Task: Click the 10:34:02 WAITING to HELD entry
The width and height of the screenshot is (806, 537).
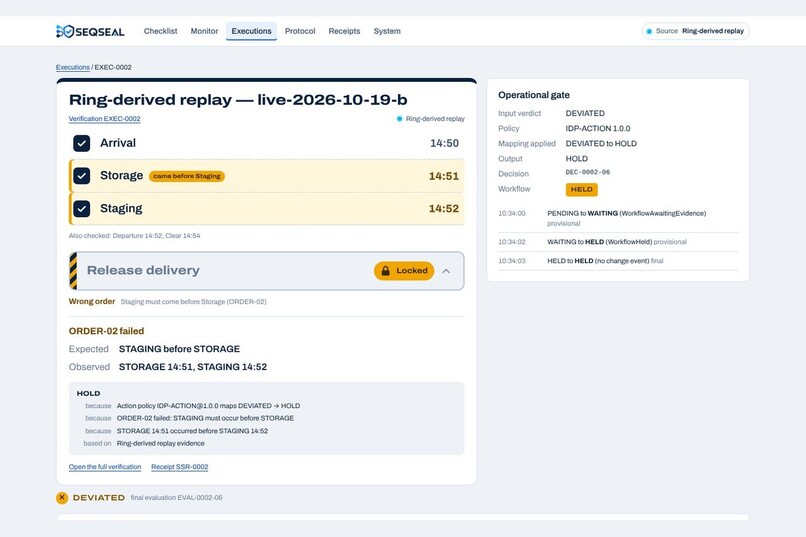Action: 618,242
